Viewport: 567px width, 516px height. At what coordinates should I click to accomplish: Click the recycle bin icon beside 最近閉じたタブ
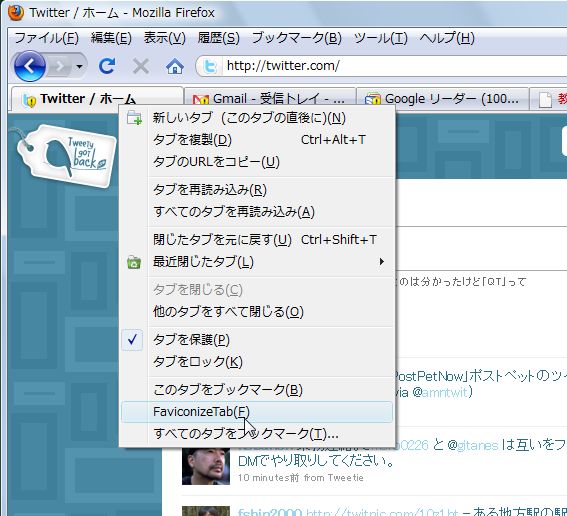[134, 262]
